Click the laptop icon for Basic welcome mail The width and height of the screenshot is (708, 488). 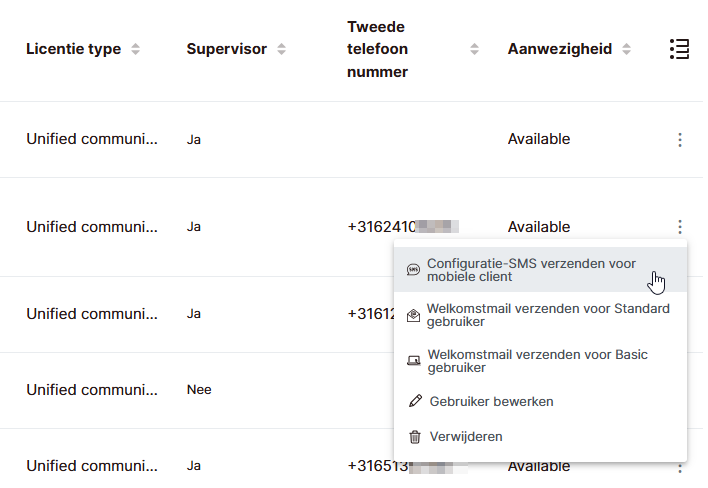tap(414, 361)
